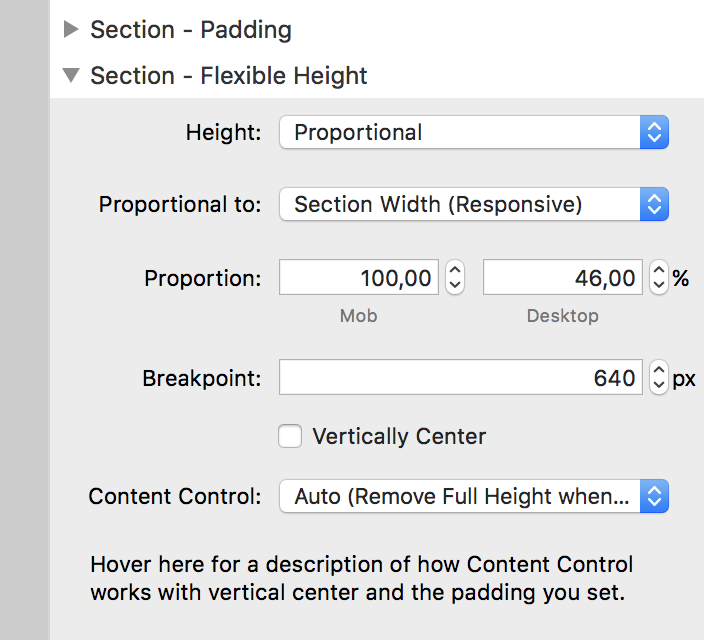Expand the Section - Padding group
Image resolution: width=704 pixels, height=640 pixels.
(70, 30)
